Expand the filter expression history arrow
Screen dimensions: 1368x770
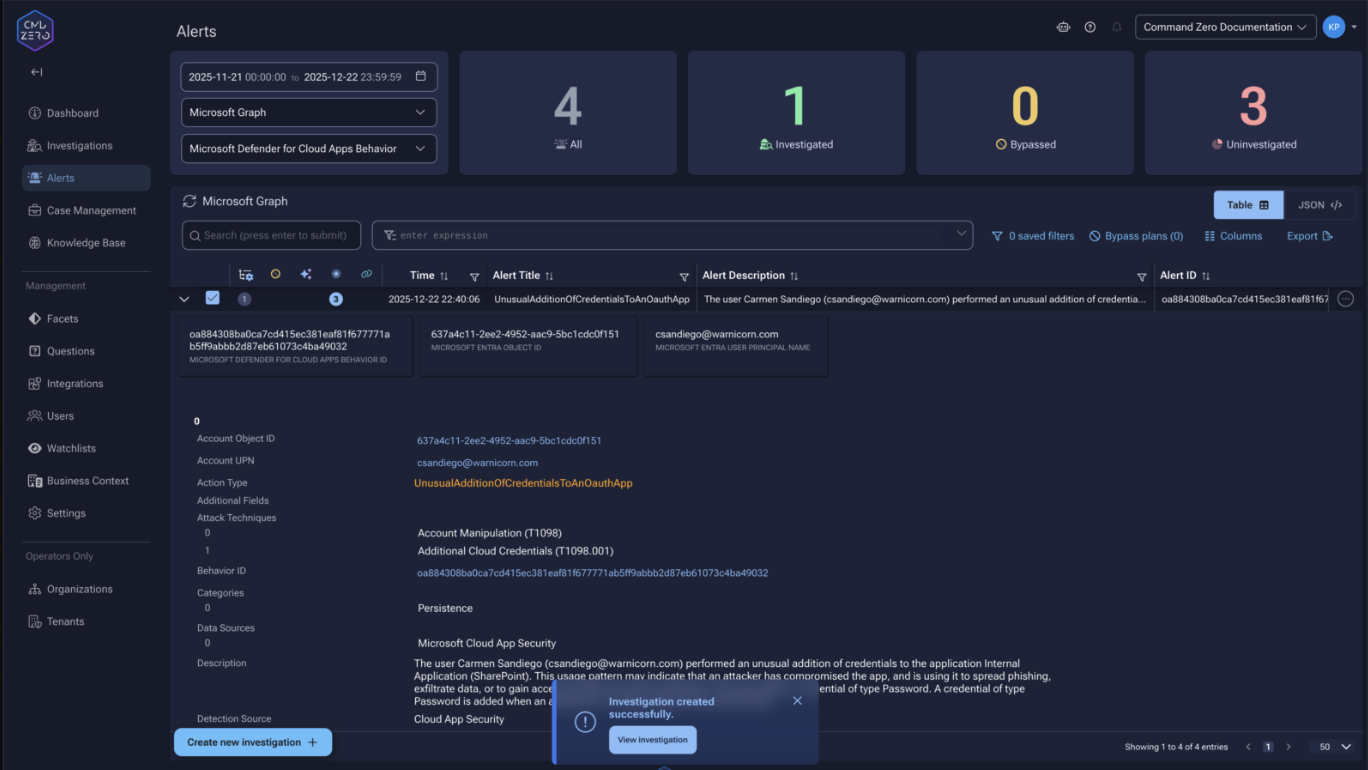[961, 234]
